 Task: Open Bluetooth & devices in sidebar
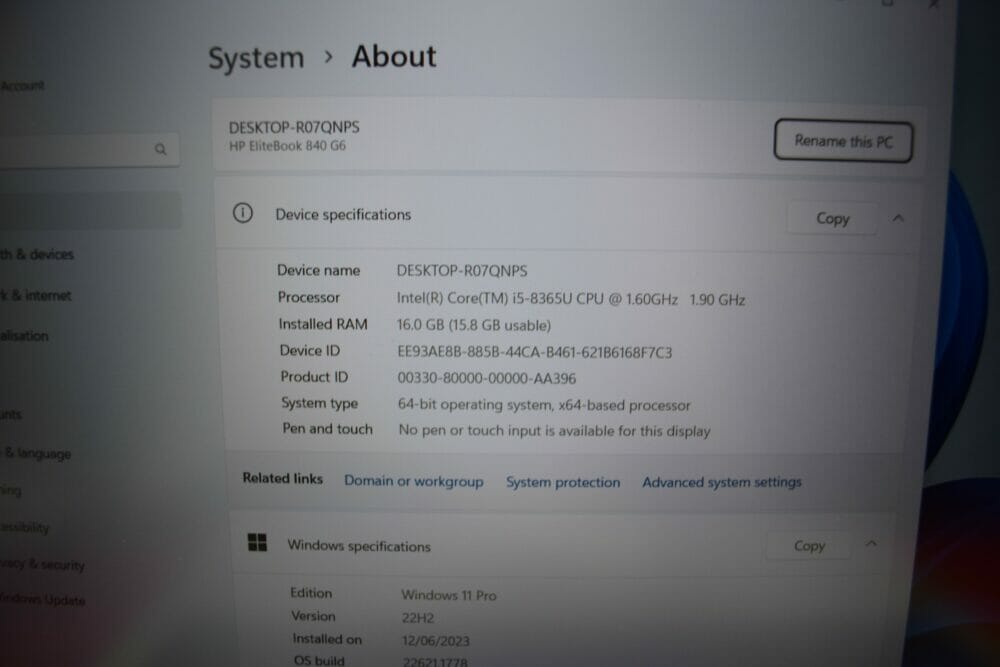pyautogui.click(x=37, y=254)
